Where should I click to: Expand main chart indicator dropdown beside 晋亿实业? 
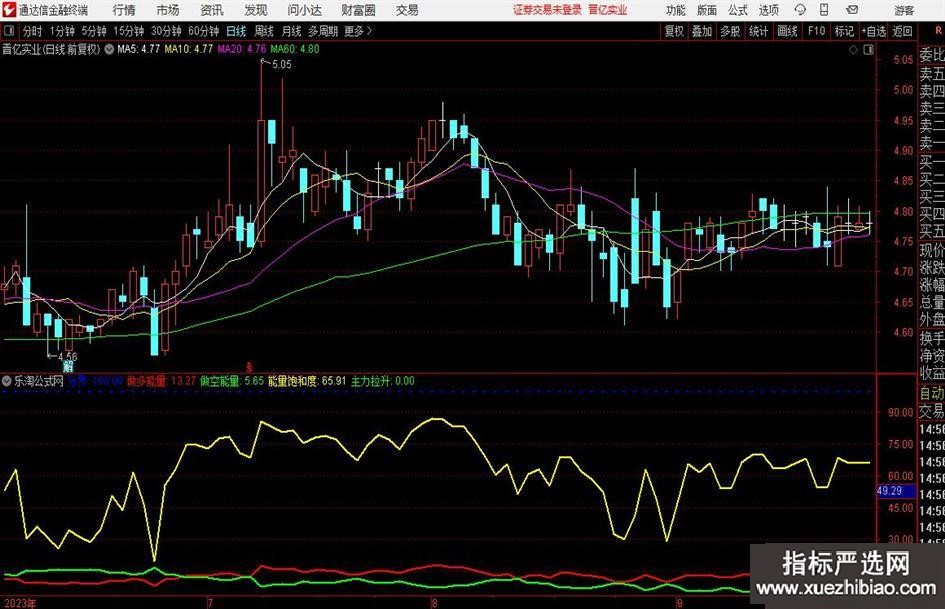(x=109, y=48)
